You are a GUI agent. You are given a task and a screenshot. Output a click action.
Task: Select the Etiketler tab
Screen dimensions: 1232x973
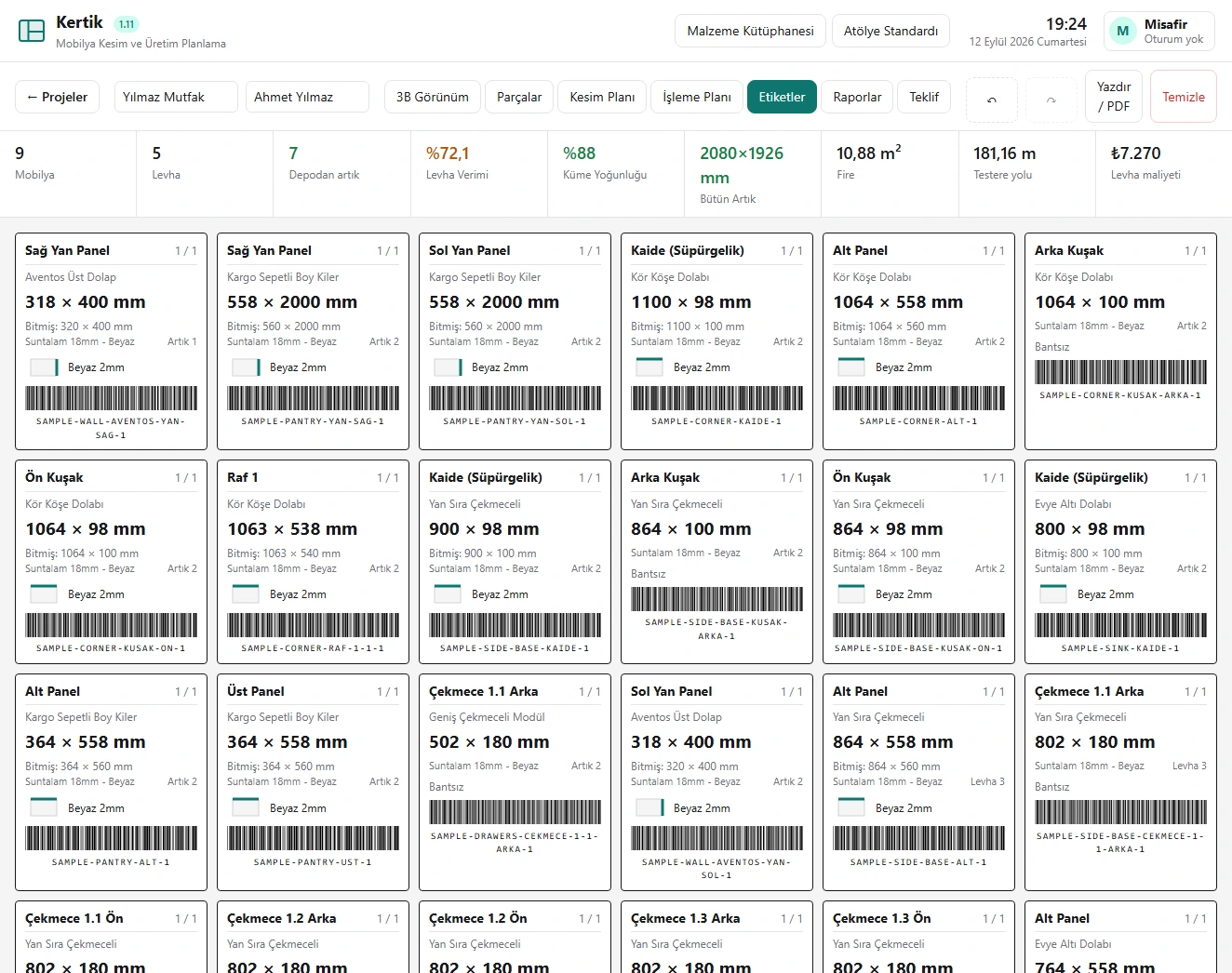click(x=782, y=97)
